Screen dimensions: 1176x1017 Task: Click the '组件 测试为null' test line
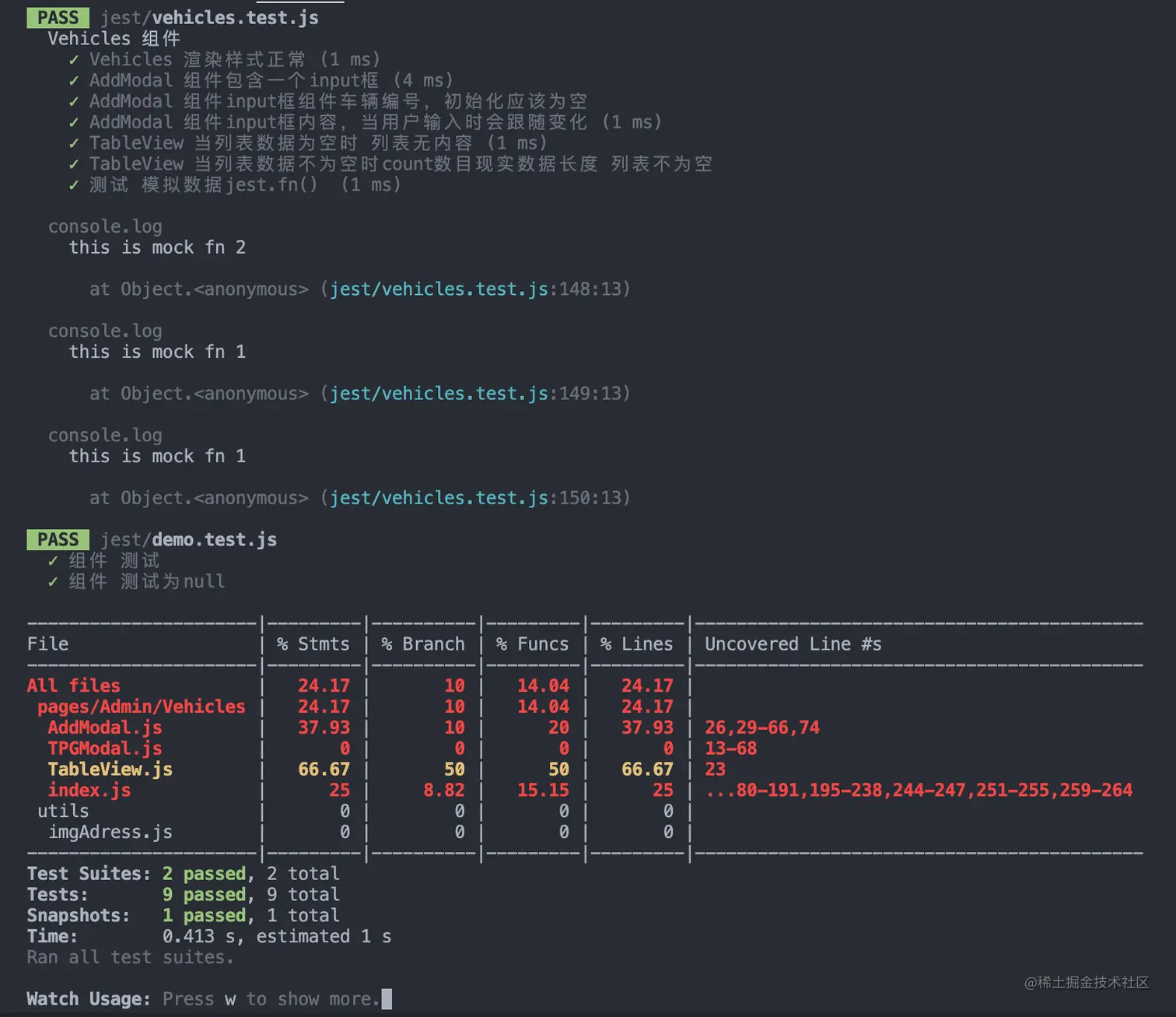(136, 581)
